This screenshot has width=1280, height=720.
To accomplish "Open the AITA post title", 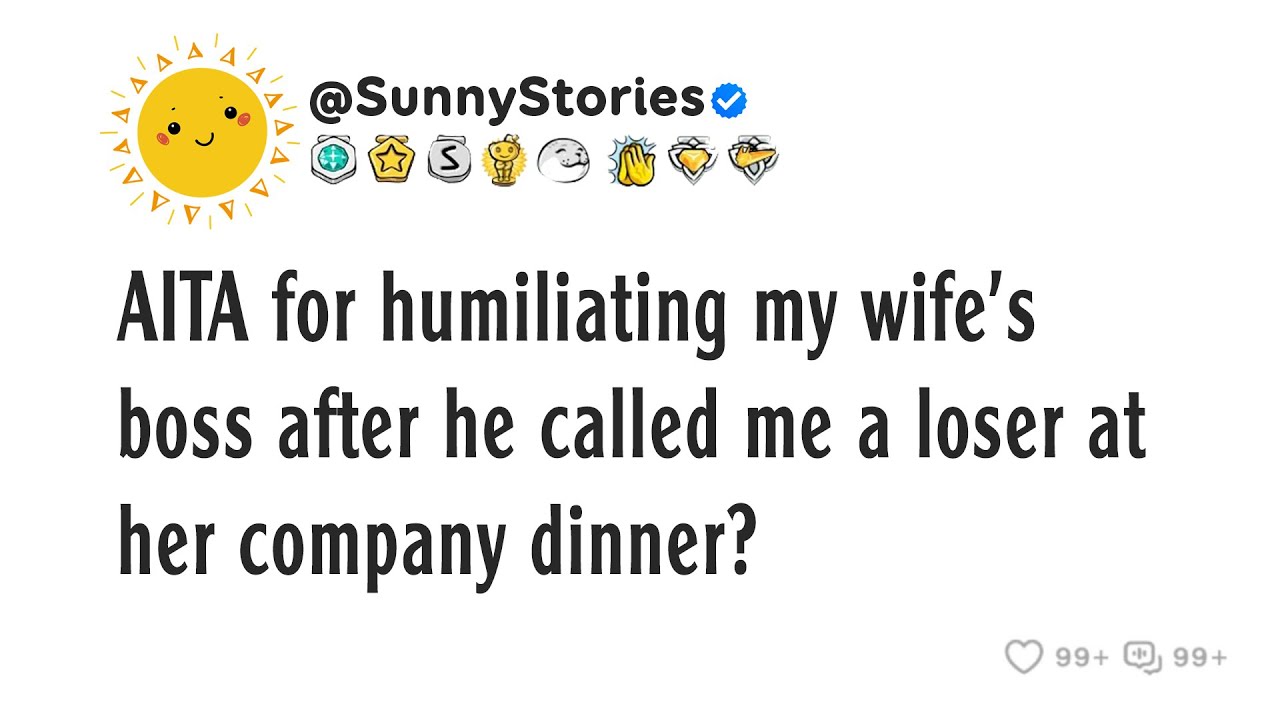I will click(x=630, y=430).
